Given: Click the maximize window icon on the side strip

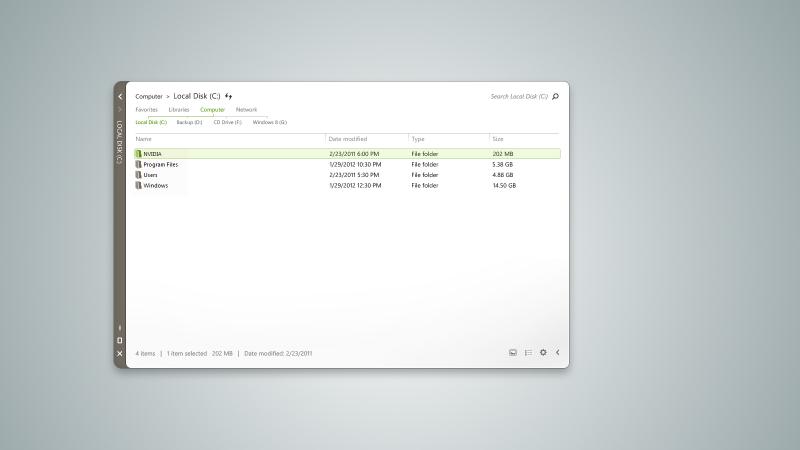Looking at the screenshot, I should [120, 340].
